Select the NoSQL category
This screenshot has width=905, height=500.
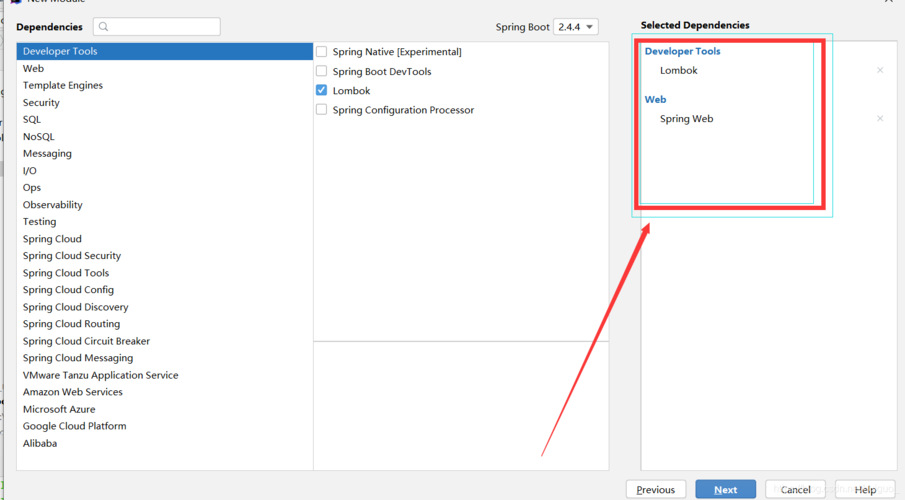39,136
